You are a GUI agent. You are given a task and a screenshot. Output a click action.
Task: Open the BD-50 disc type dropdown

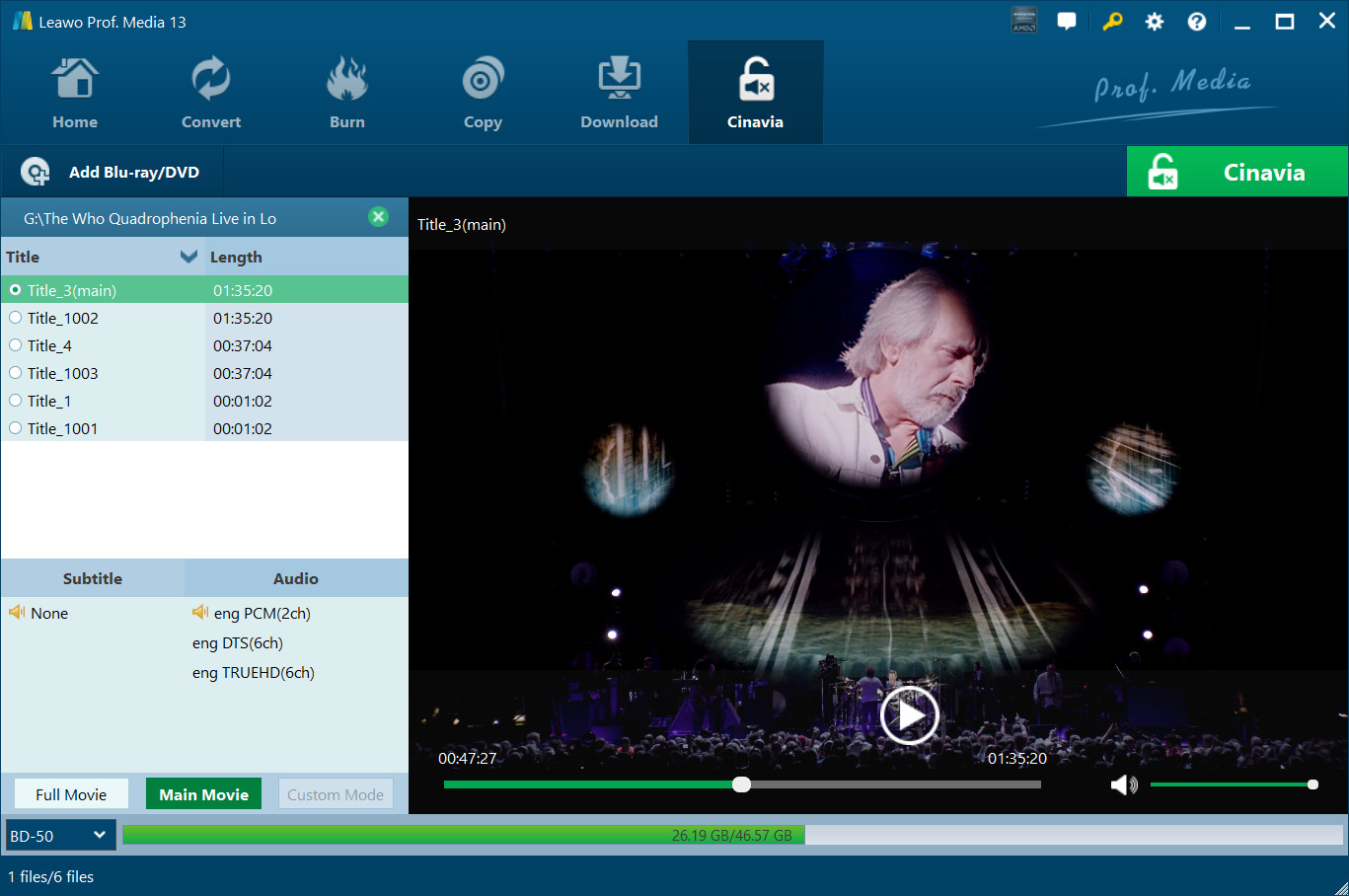60,836
